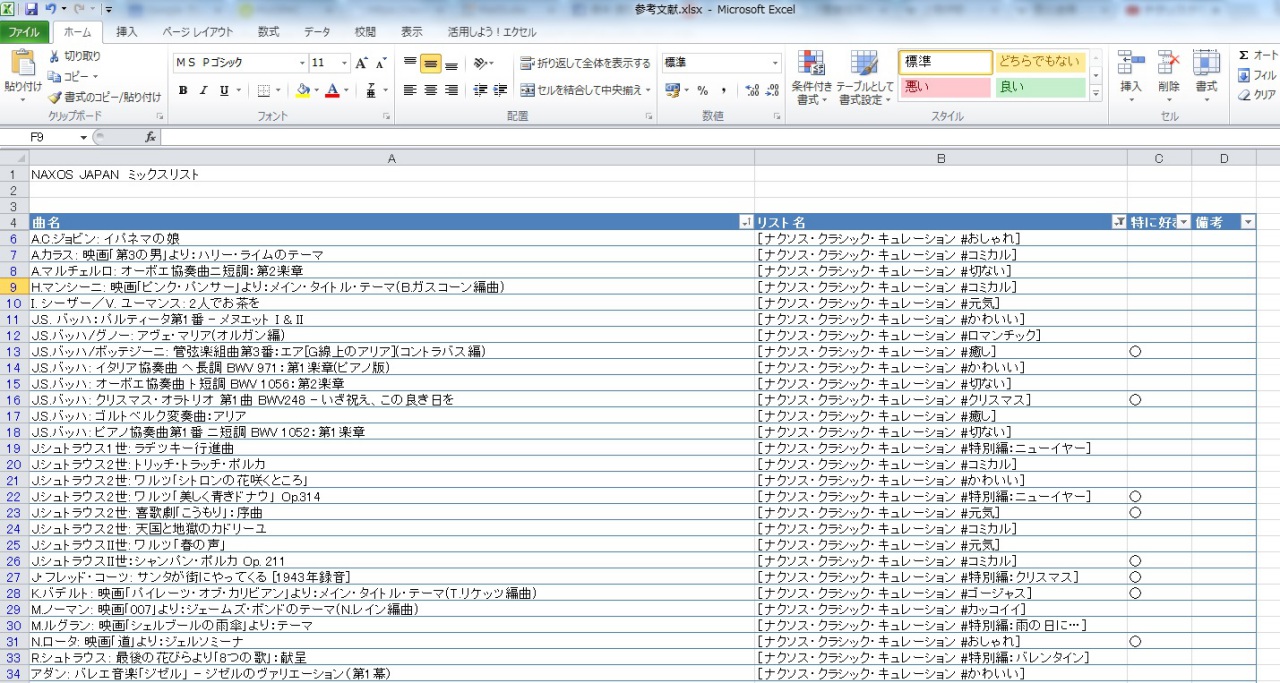
Task: Apply the 標準 cell style
Action: tap(944, 62)
